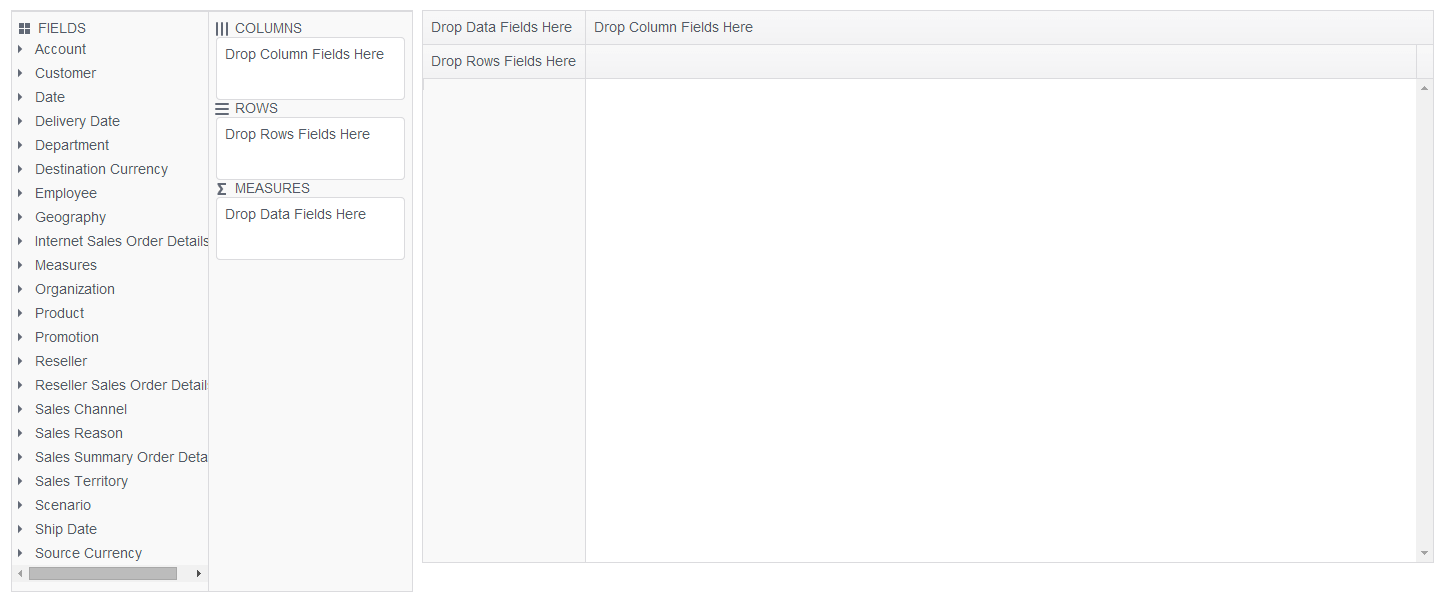Click the expand arrow beside Product

21,313
